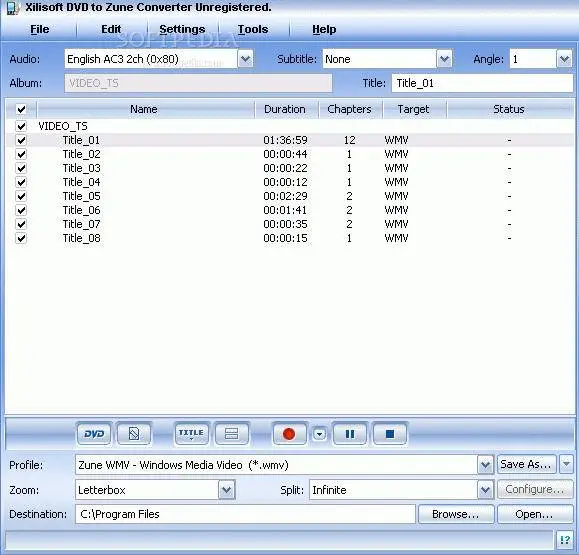Open the Angle dropdown
The image size is (579, 555).
coord(564,59)
